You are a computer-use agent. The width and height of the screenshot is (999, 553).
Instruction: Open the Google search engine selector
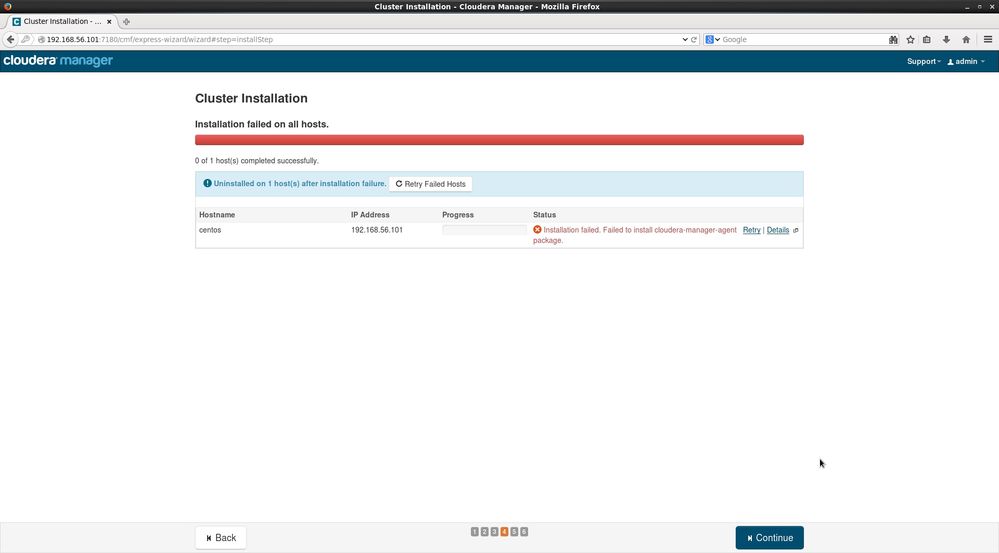712,40
